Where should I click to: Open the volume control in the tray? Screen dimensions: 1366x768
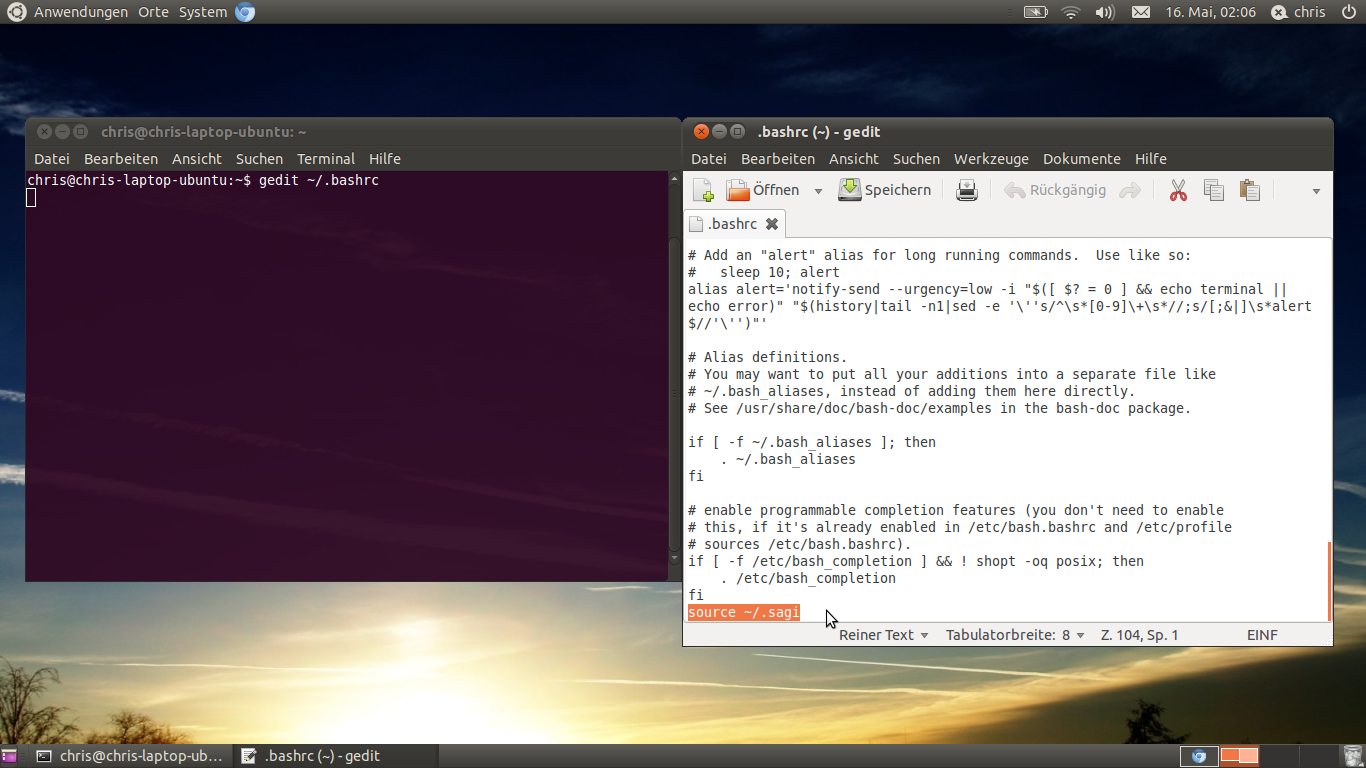[1105, 12]
